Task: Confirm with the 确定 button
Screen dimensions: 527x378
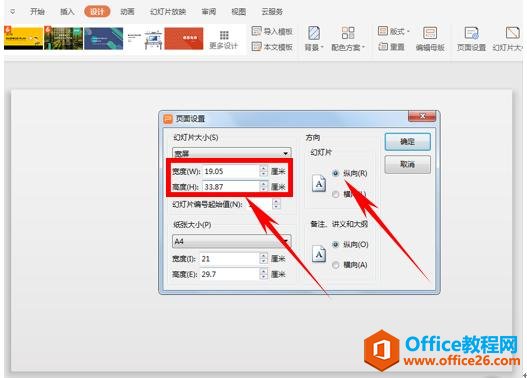Action: [407, 142]
